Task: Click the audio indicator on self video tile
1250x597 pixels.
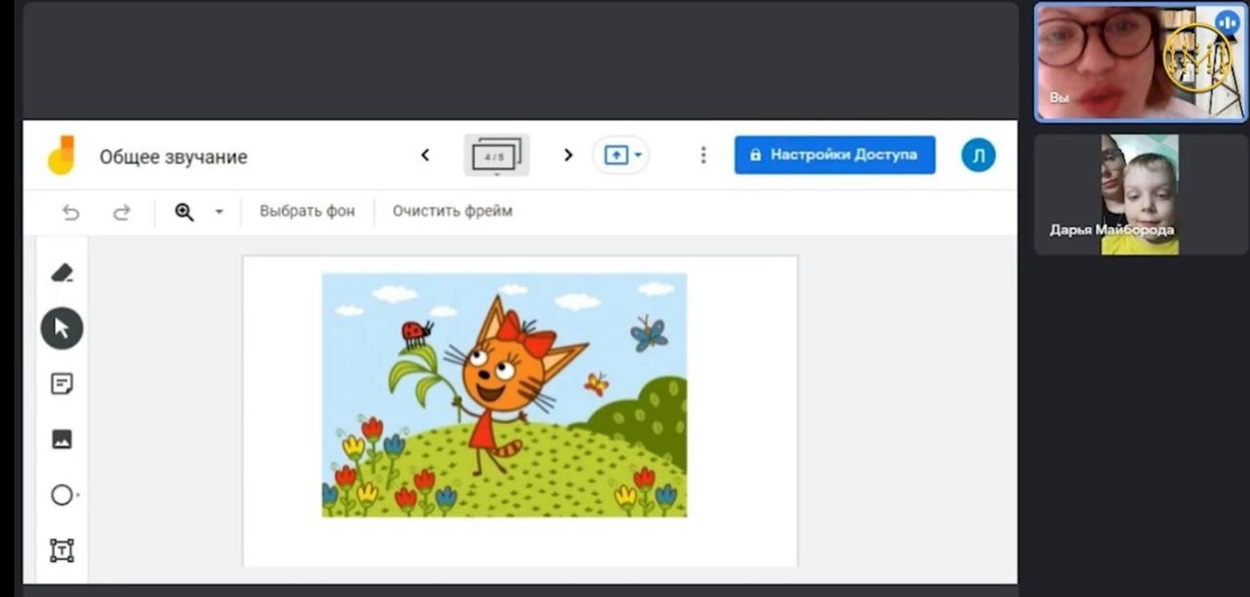Action: point(1226,23)
